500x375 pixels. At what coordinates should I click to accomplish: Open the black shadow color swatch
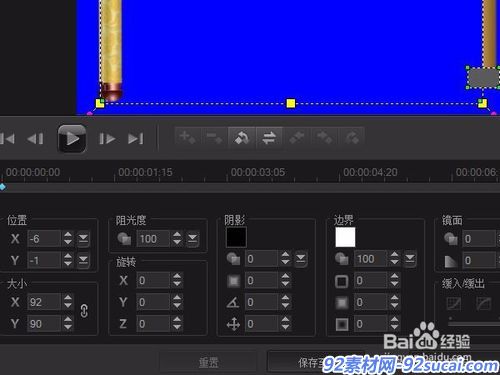pyautogui.click(x=236, y=237)
